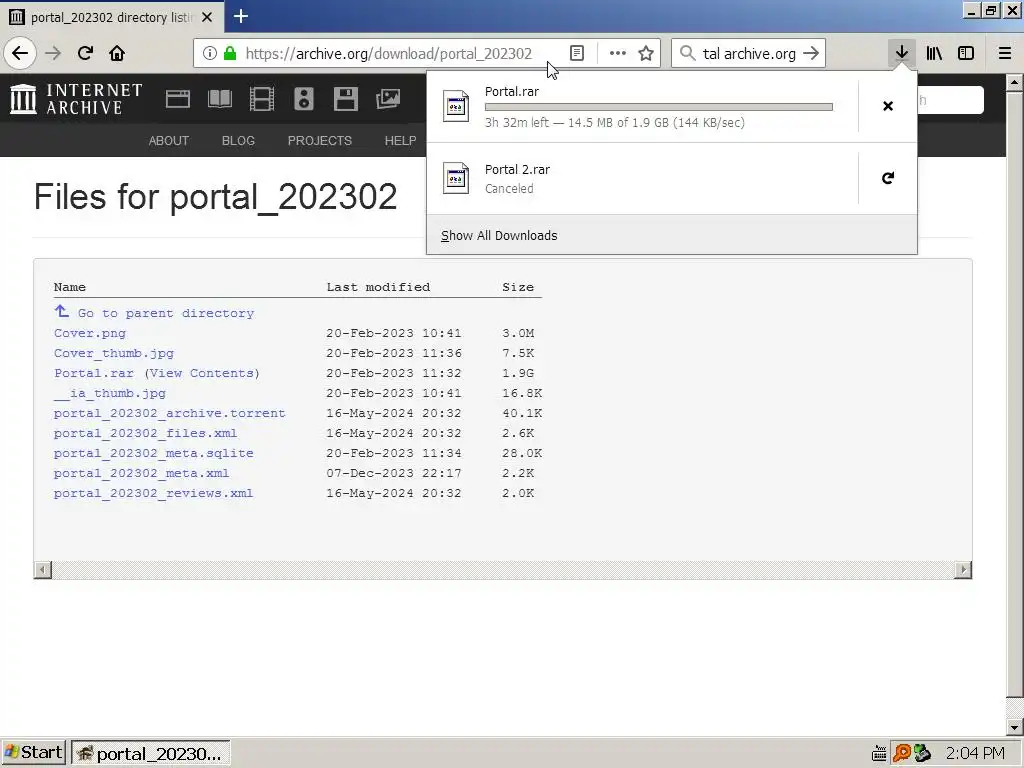Open portal_202302_meta.xml link
This screenshot has width=1024, height=768.
(x=142, y=473)
